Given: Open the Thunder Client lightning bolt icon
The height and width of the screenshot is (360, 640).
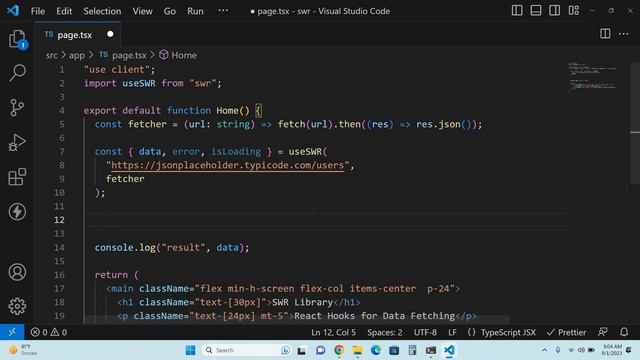Looking at the screenshot, I should (17, 211).
